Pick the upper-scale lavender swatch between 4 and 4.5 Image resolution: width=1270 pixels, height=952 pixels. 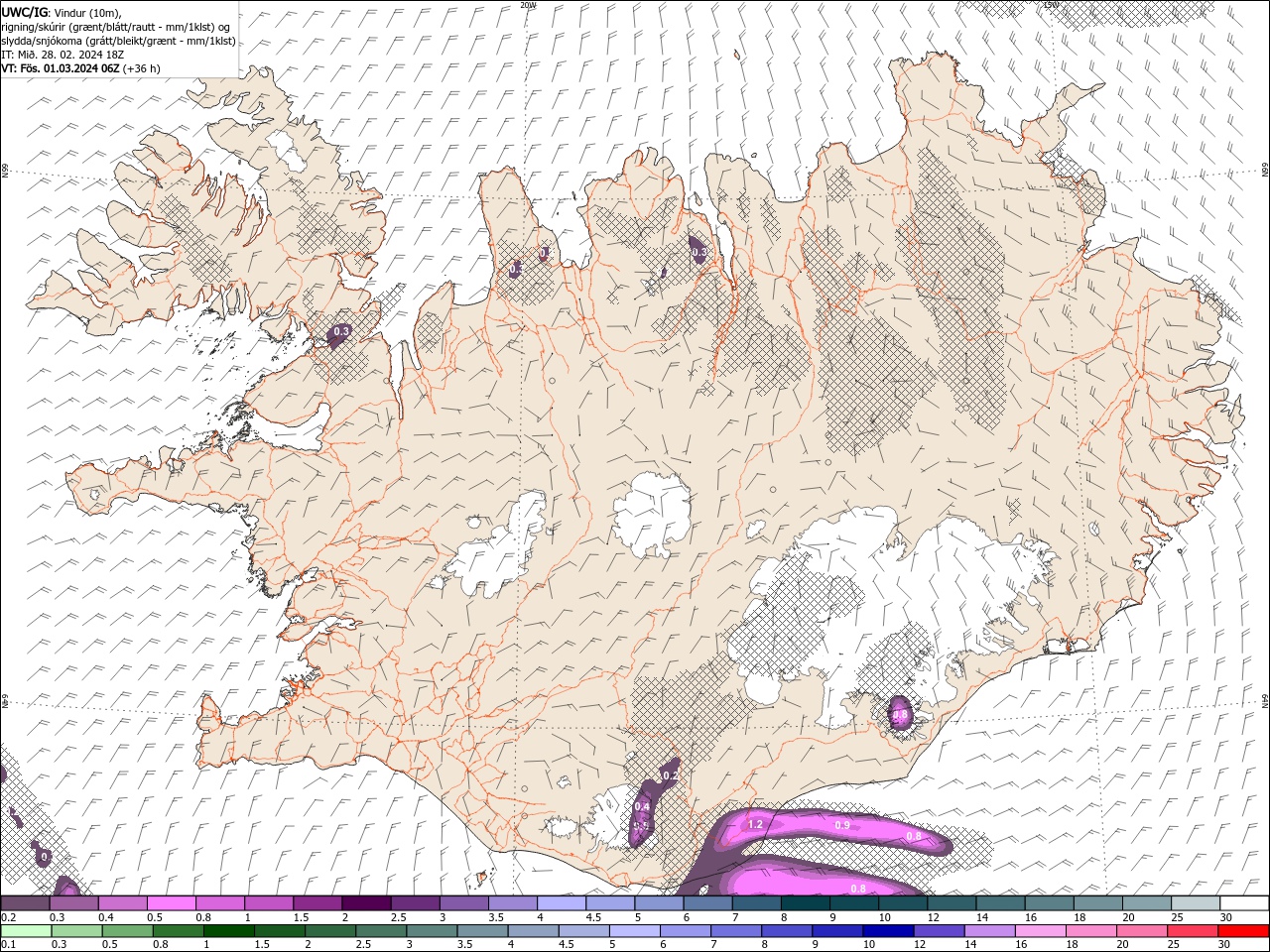tap(562, 903)
